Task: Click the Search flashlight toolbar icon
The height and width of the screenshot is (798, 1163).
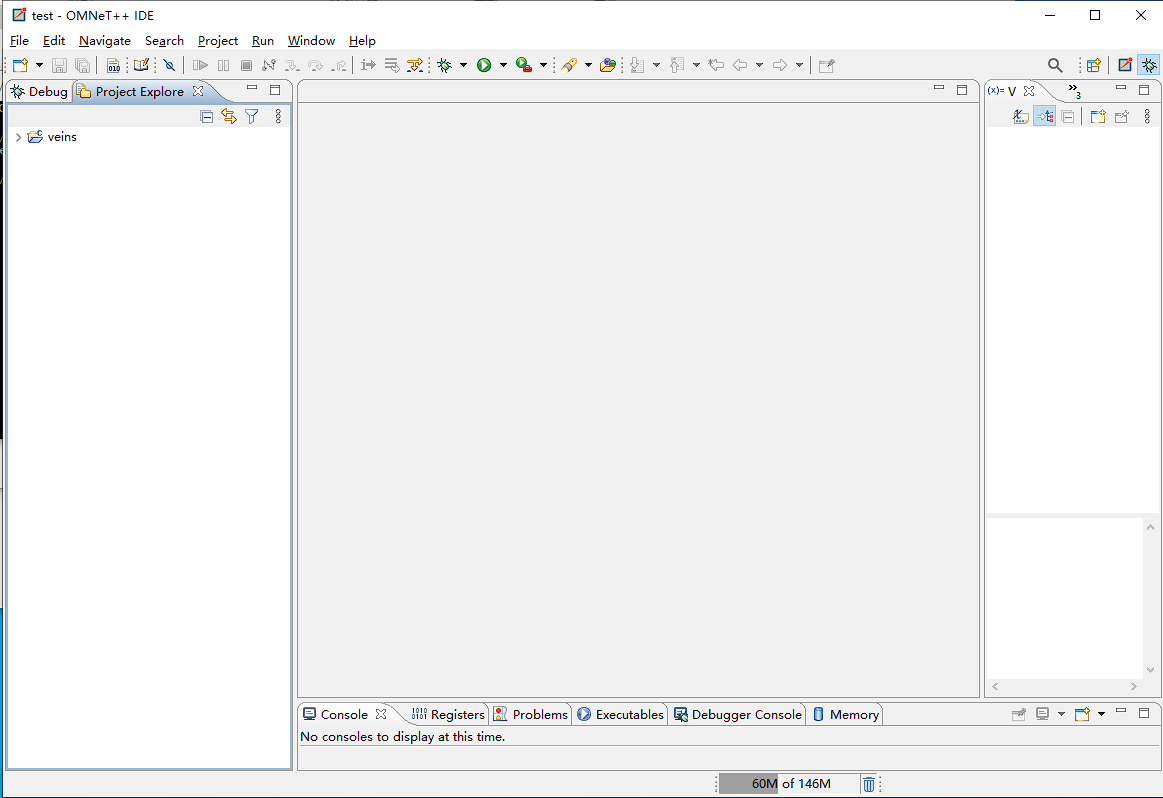Action: click(570, 65)
